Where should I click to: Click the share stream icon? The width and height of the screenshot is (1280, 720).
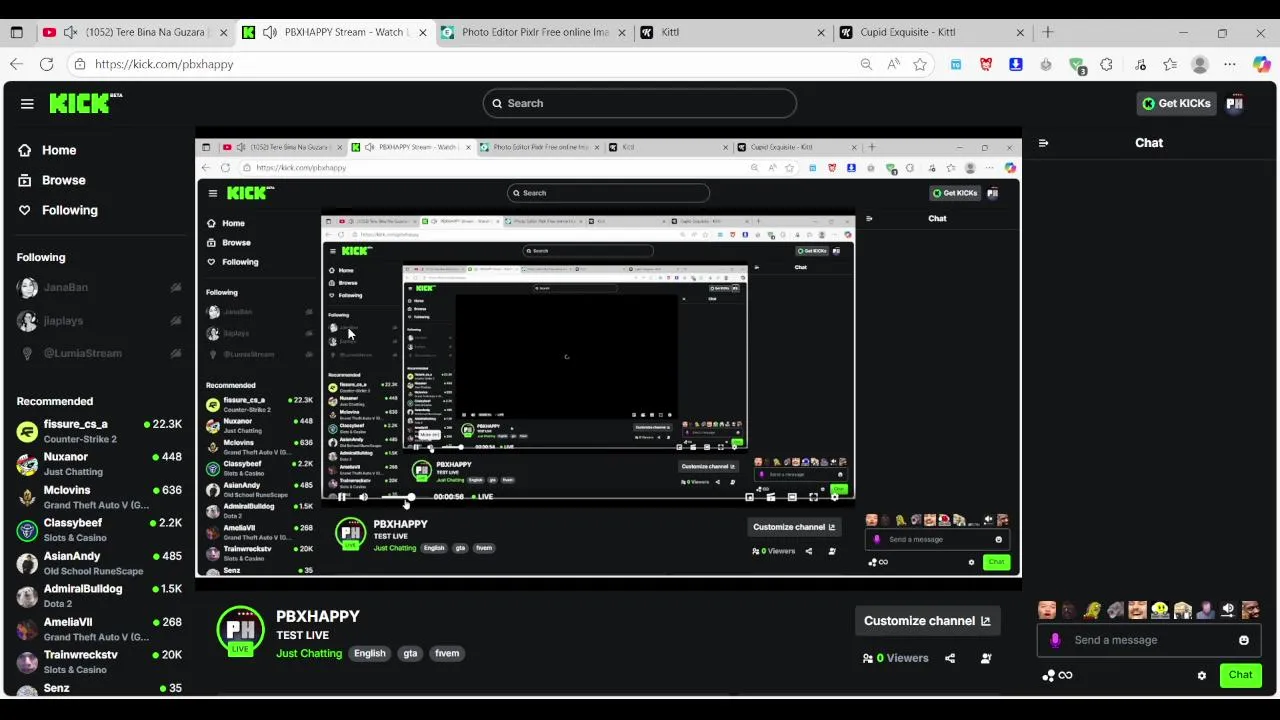pyautogui.click(x=950, y=658)
